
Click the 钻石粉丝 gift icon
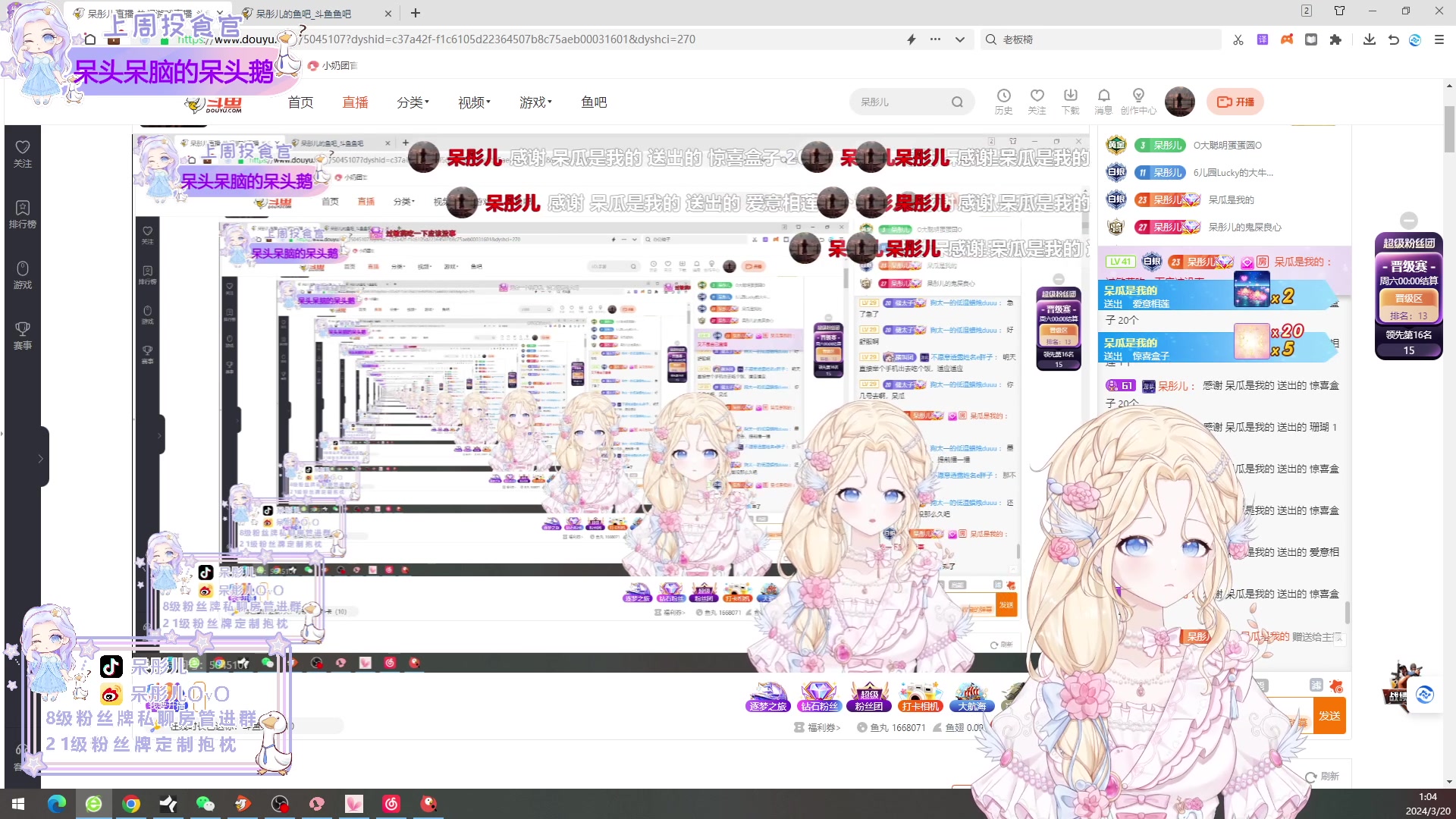coord(819,696)
